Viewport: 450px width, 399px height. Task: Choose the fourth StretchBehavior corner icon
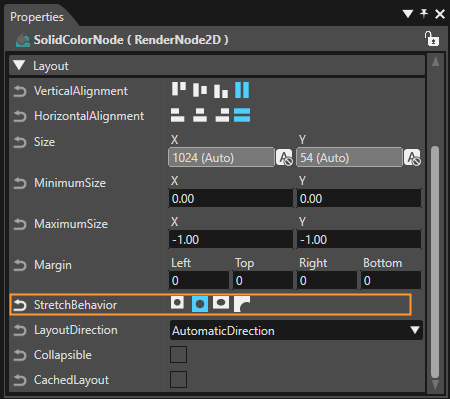(242, 304)
